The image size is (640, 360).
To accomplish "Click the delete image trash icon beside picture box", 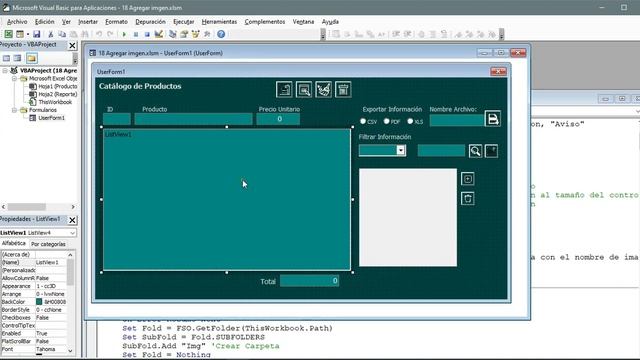I will coord(468,199).
